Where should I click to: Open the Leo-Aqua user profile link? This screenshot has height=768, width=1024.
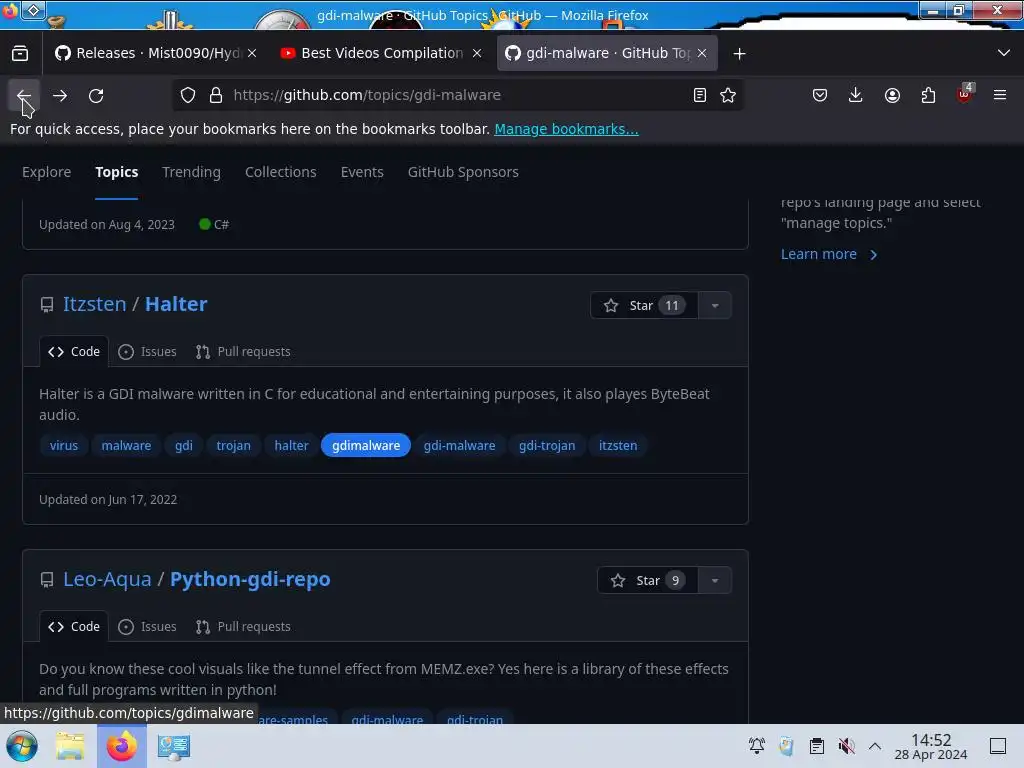(x=107, y=579)
